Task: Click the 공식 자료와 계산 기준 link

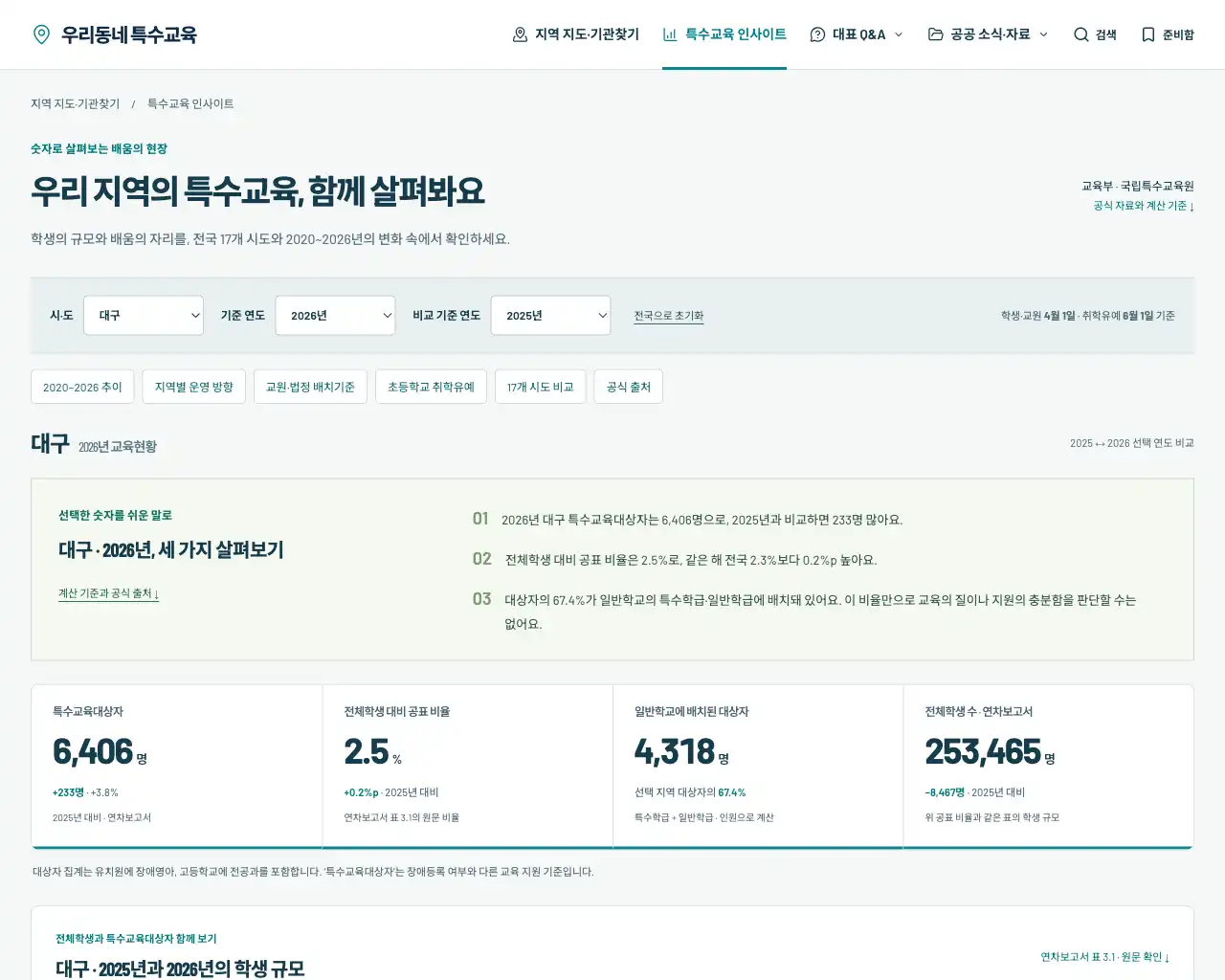Action: click(x=1144, y=206)
